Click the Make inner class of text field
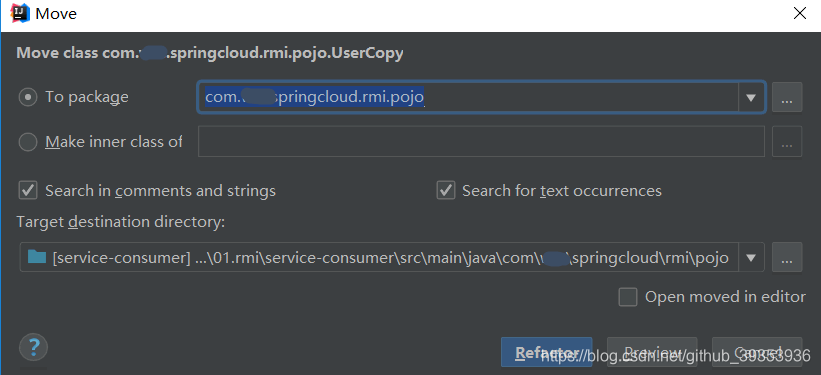 tap(481, 141)
